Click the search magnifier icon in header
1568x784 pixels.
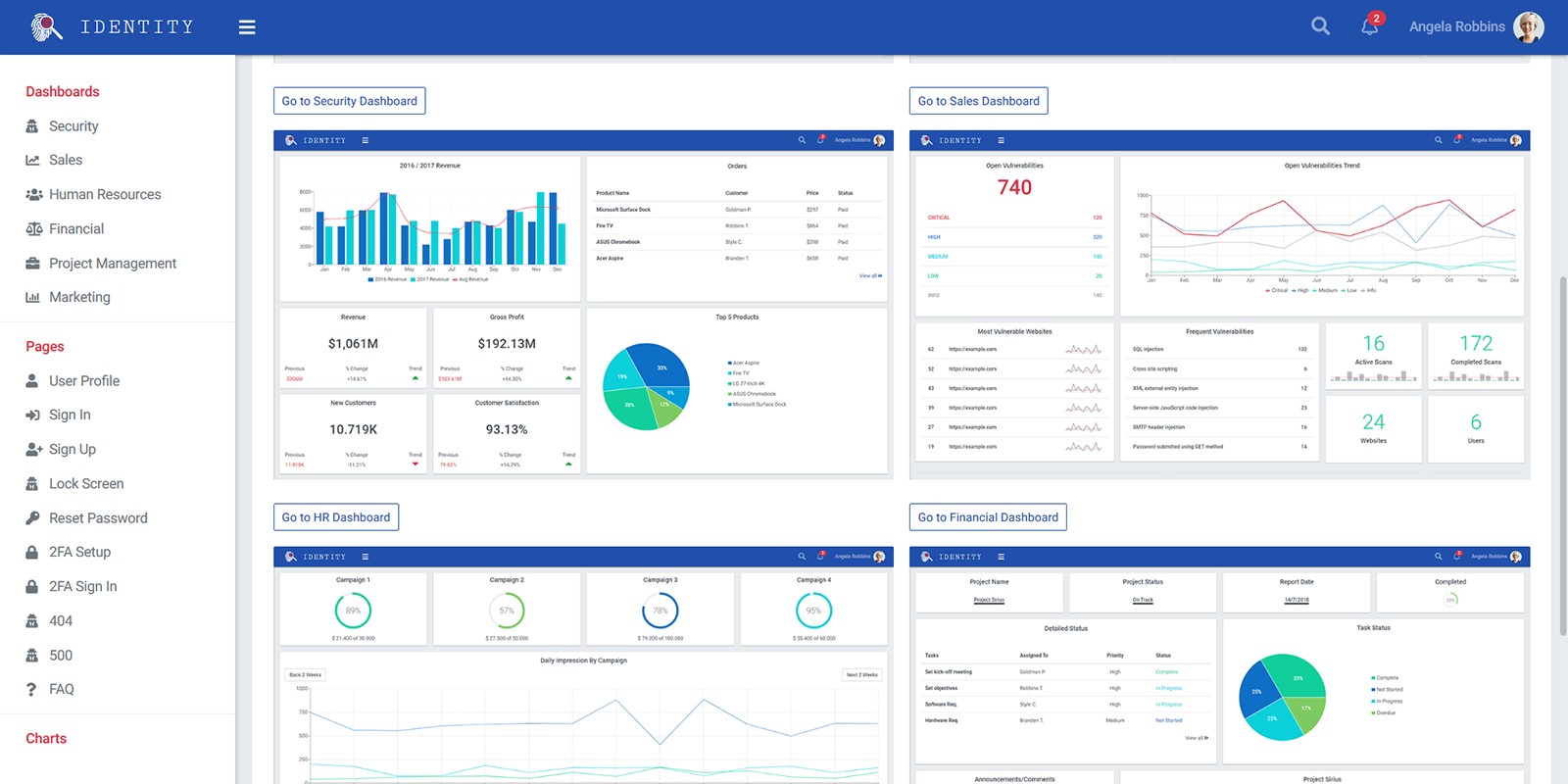tap(1320, 26)
